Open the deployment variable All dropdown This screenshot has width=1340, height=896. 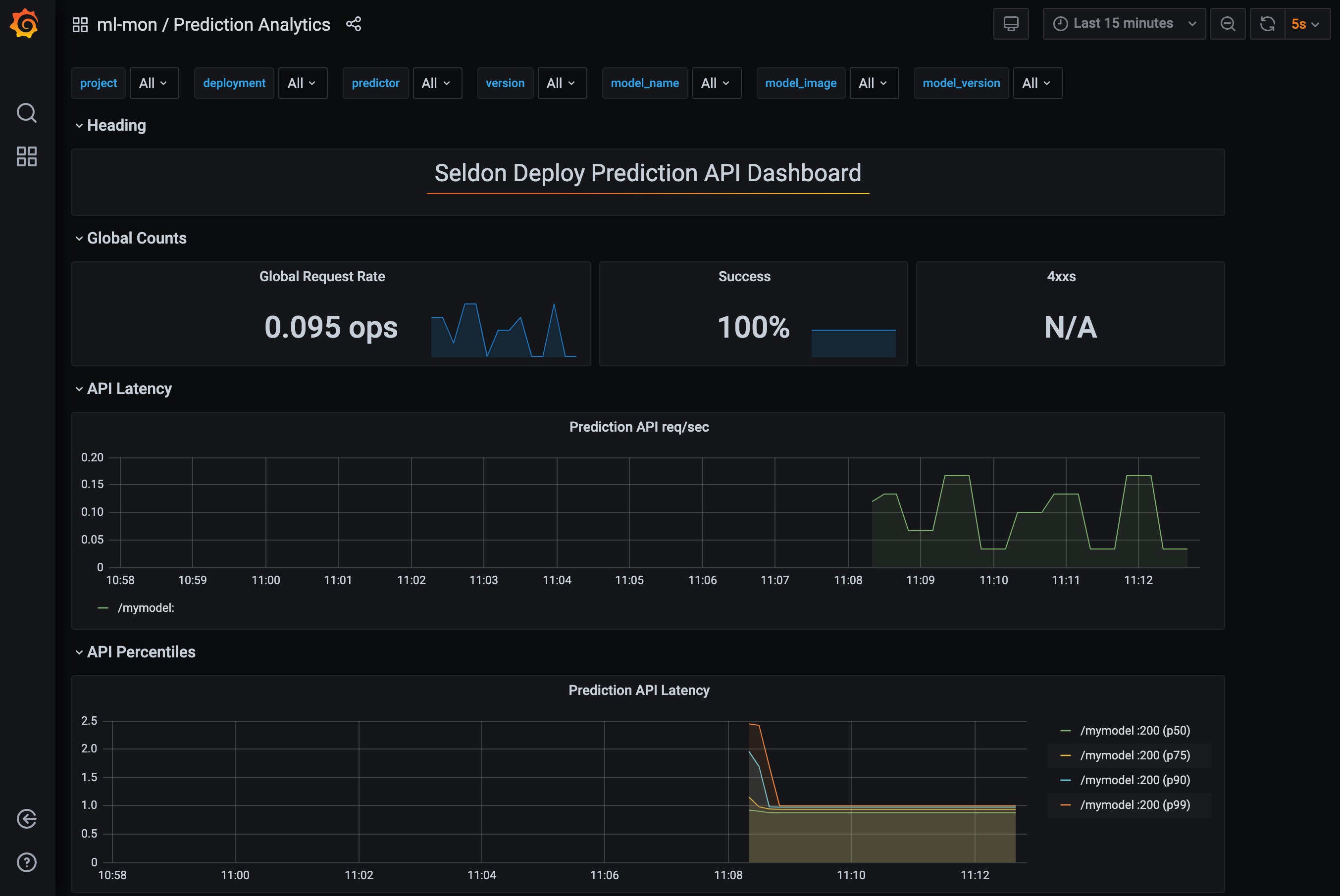click(x=303, y=84)
